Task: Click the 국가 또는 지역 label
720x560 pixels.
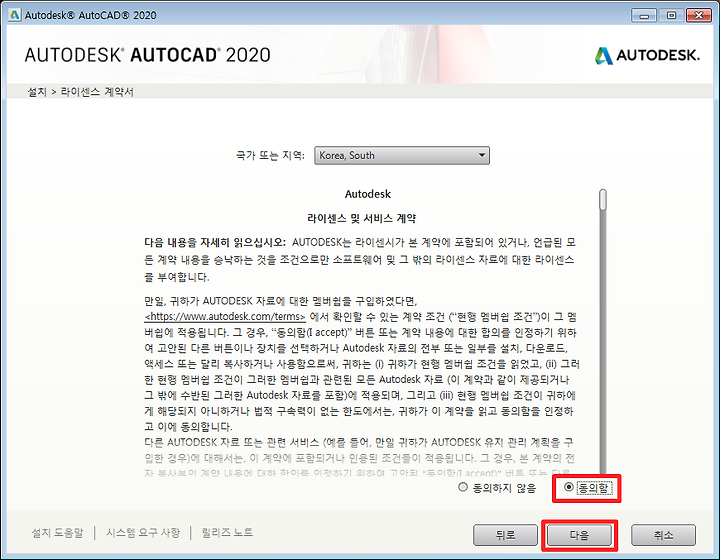Action: coord(270,155)
